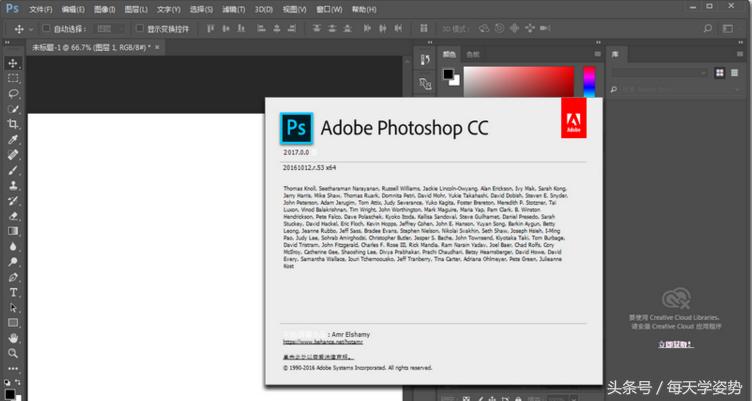This screenshot has height=401, width=752.
Task: Select the Quick Selection tool
Action: point(13,109)
